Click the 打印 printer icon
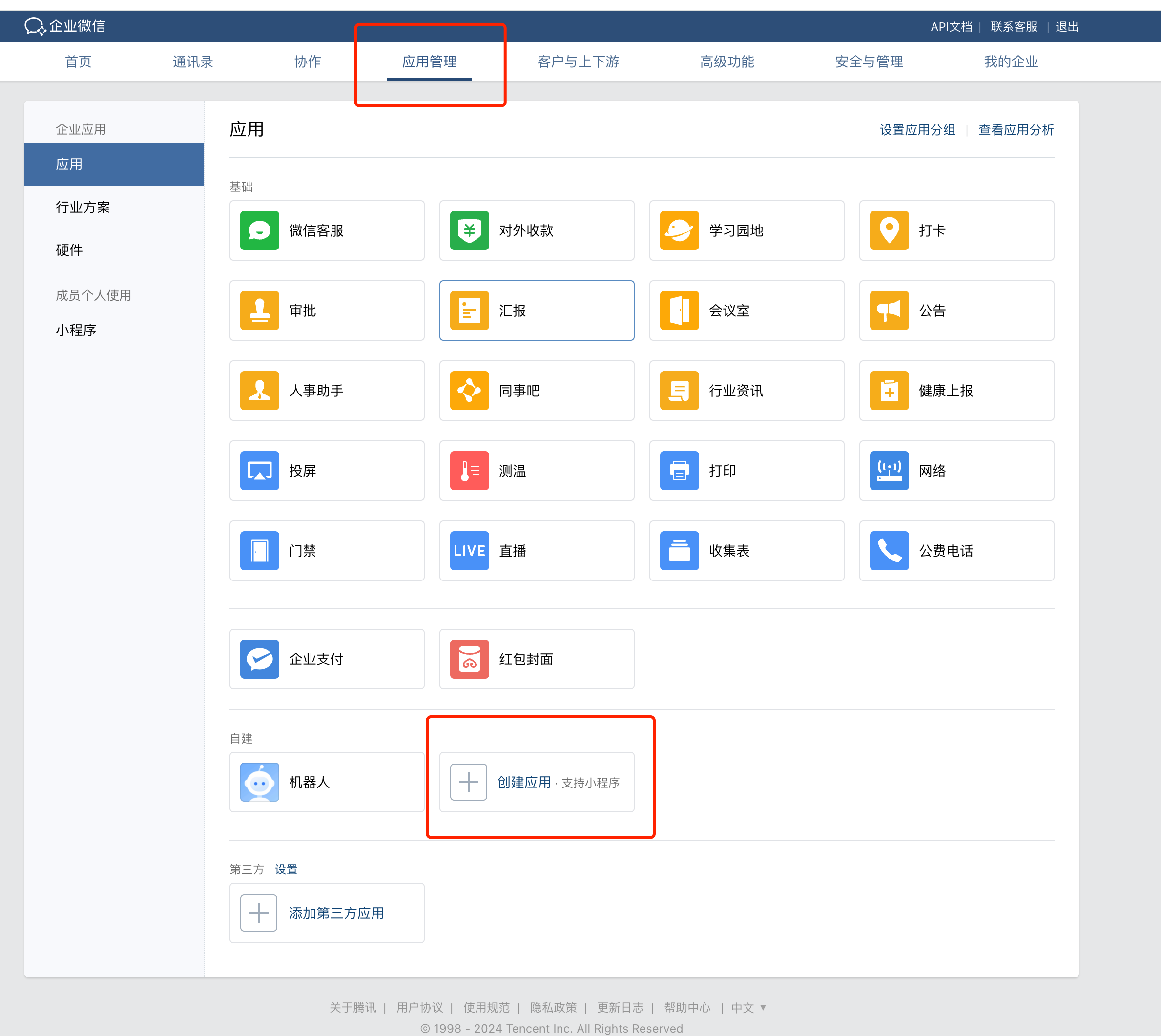This screenshot has height=1036, width=1161. (x=680, y=471)
